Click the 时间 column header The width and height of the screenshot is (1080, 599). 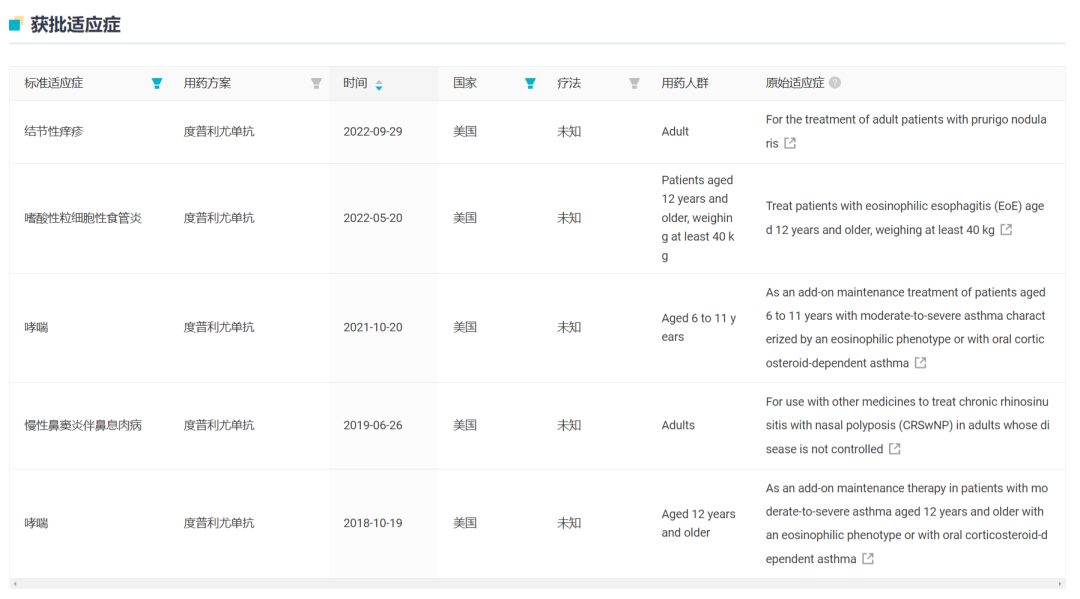[x=355, y=83]
